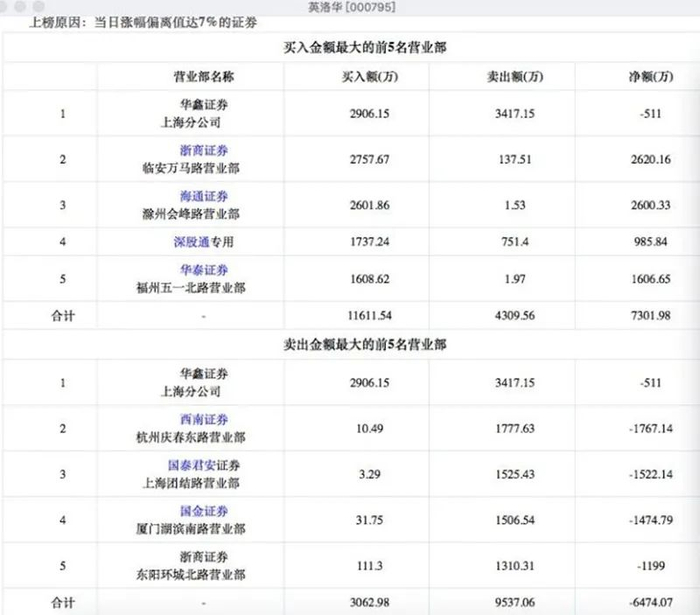Select the buy amount 3.29

pyautogui.click(x=370, y=474)
